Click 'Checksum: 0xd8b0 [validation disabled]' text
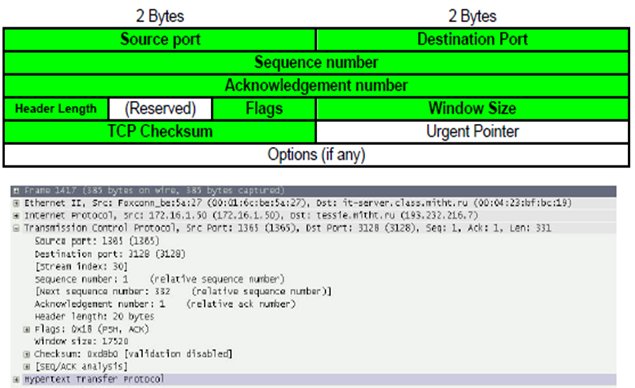 pyautogui.click(x=133, y=354)
